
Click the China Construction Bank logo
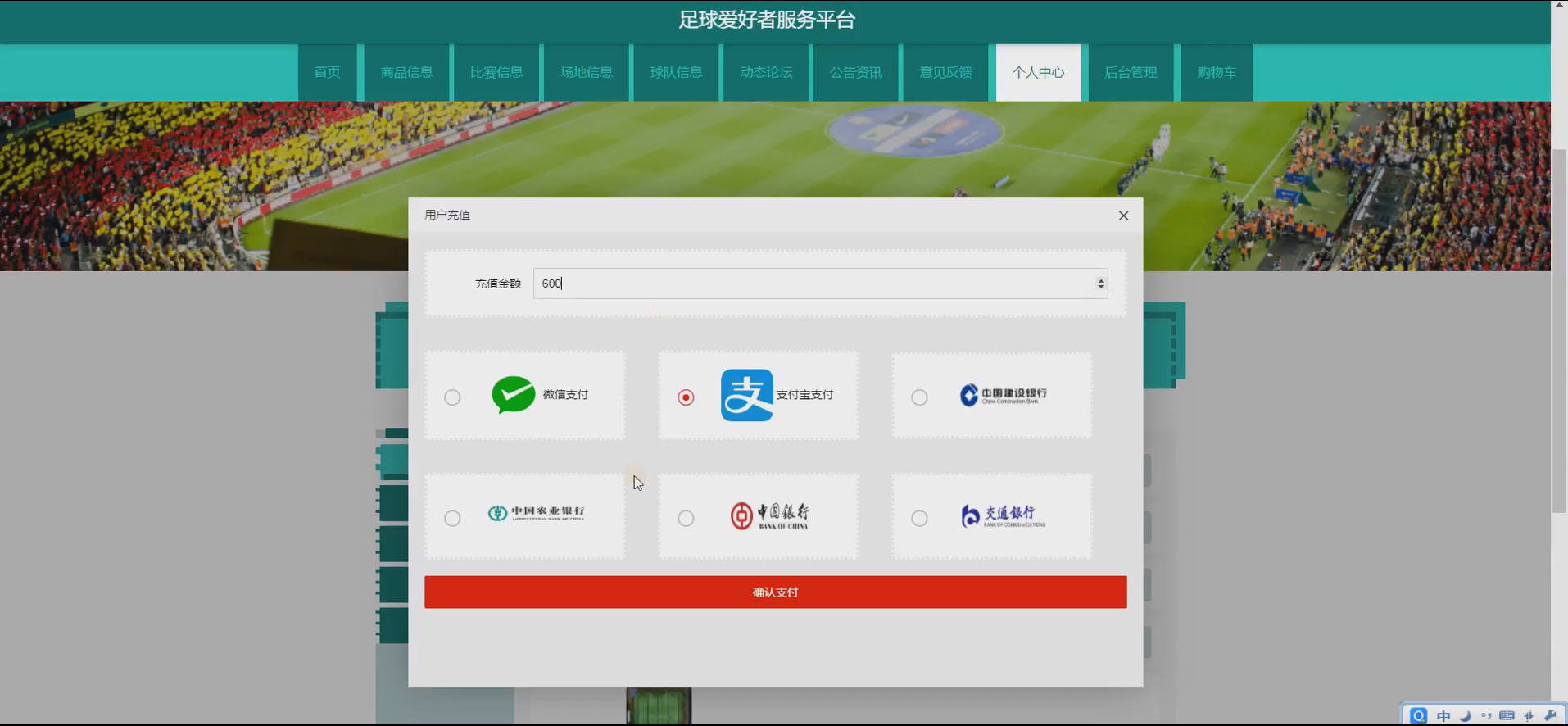click(1004, 395)
